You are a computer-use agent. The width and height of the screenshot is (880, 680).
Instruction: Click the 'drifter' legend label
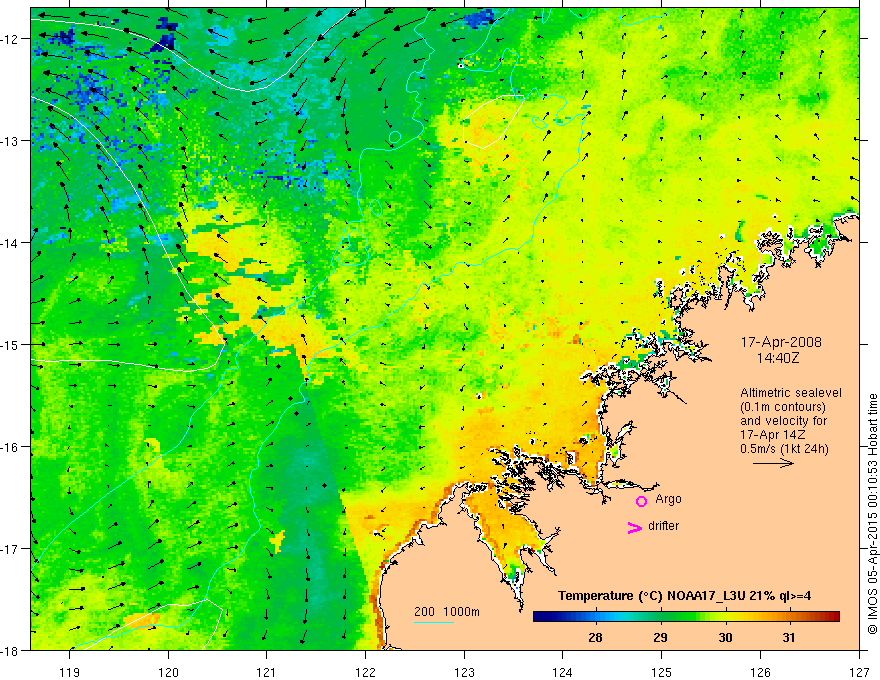coord(663,526)
